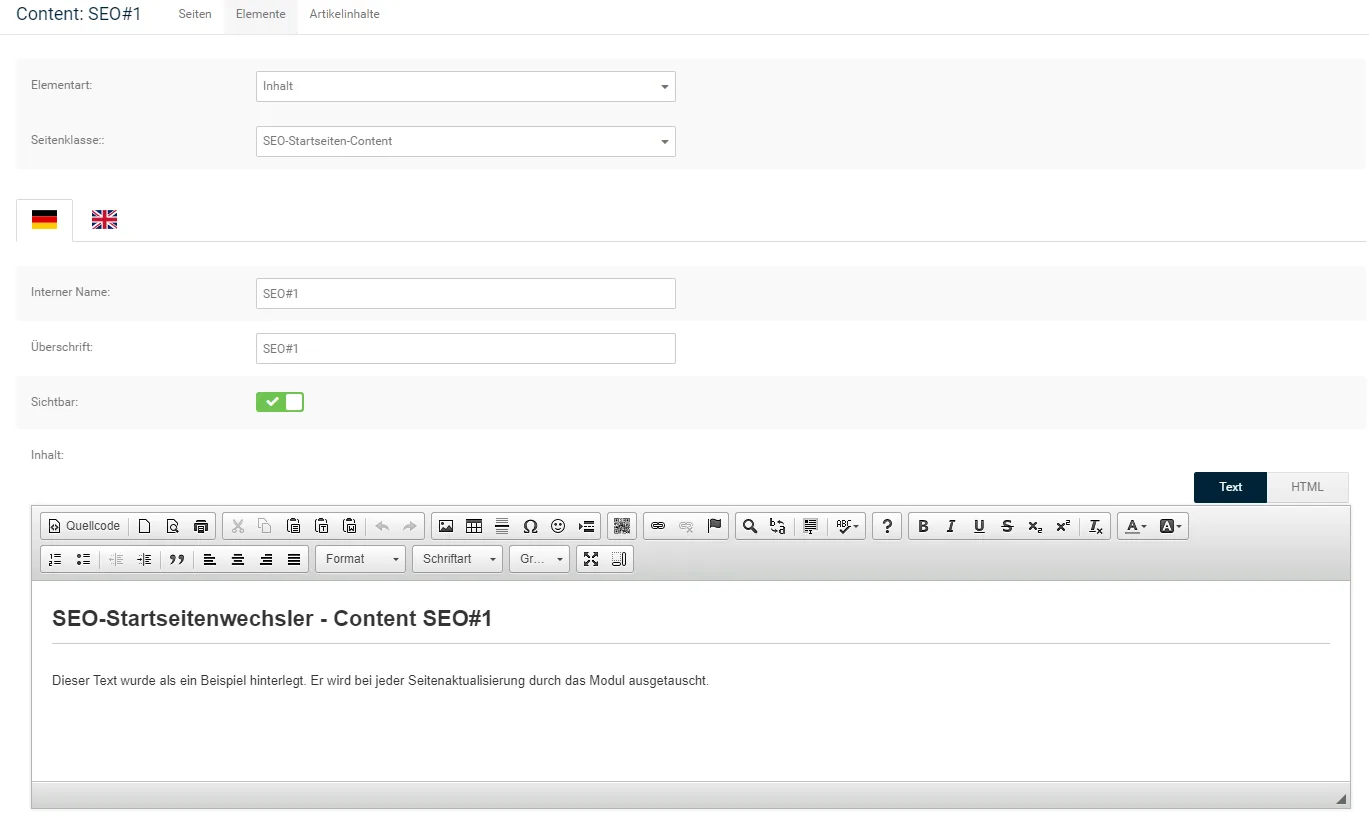This screenshot has width=1369, height=818.
Task: Insert a special character with the Omega icon
Action: pyautogui.click(x=530, y=526)
